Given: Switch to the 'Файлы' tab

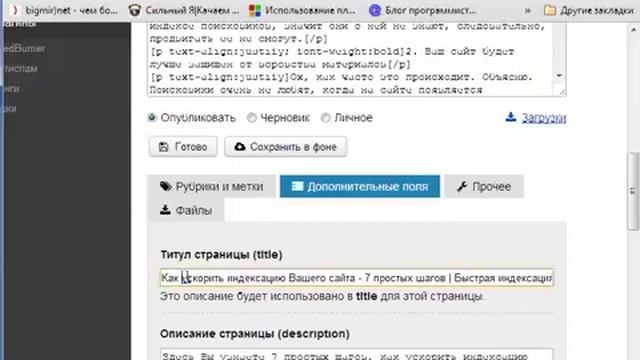Looking at the screenshot, I should pos(186,211).
